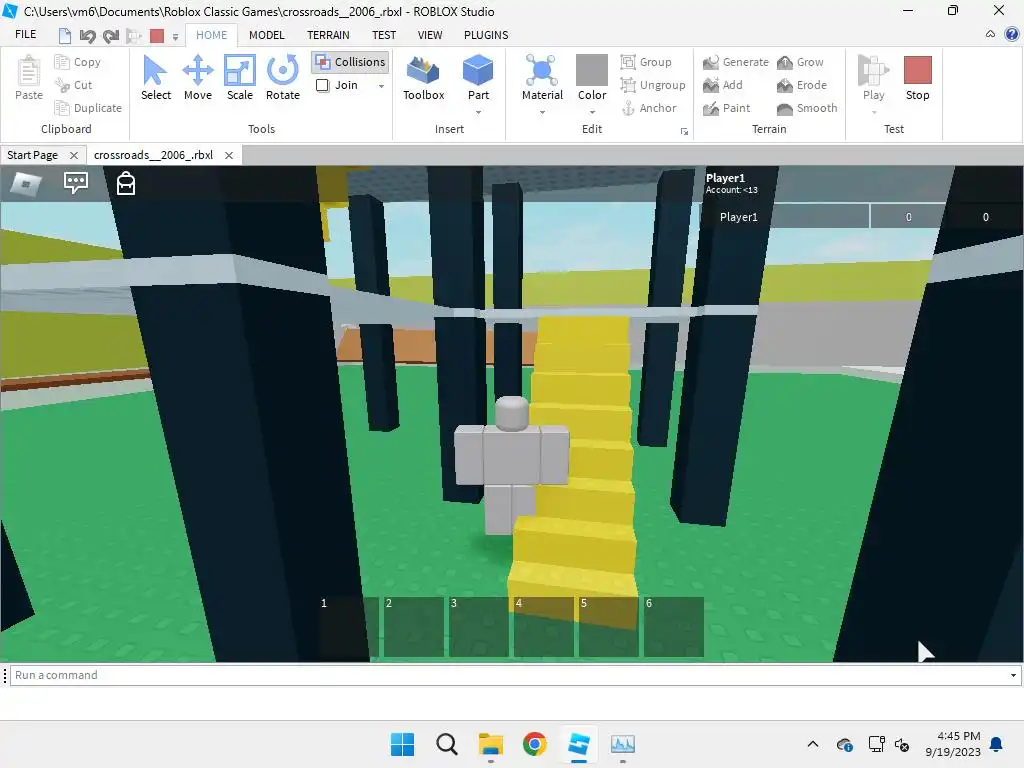Open the Start Page document tab
Image resolution: width=1024 pixels, height=768 pixels.
[33, 155]
